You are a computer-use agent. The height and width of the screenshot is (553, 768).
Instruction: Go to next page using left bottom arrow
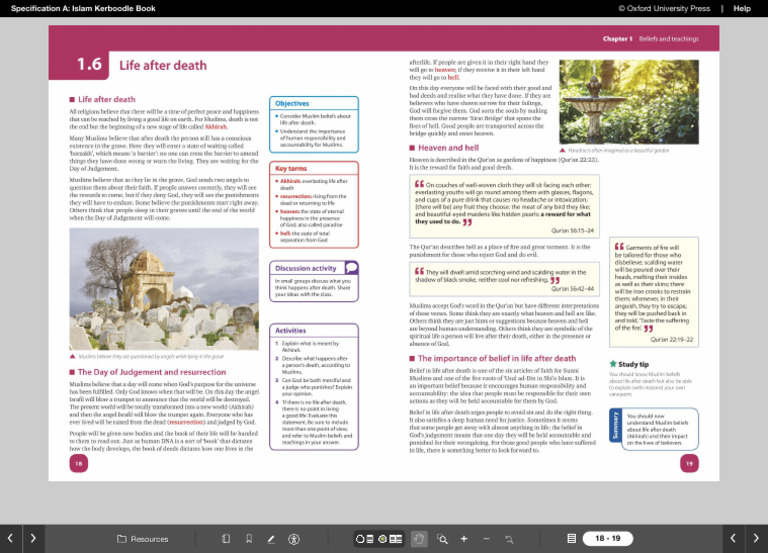point(33,538)
